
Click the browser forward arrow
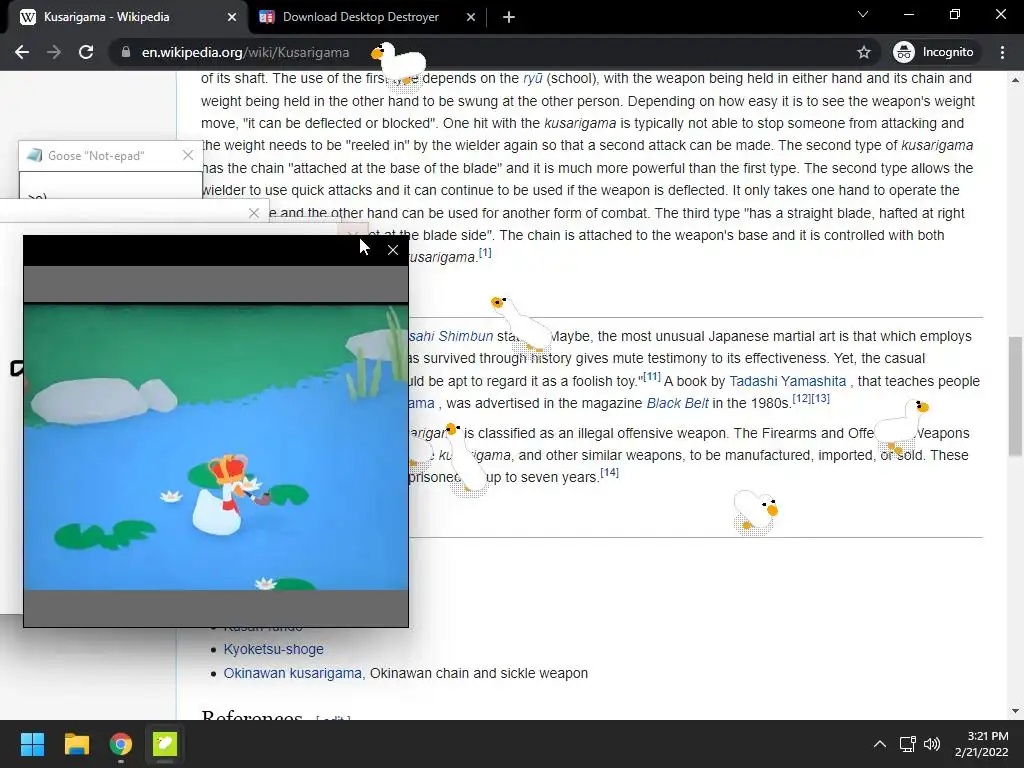[x=54, y=52]
